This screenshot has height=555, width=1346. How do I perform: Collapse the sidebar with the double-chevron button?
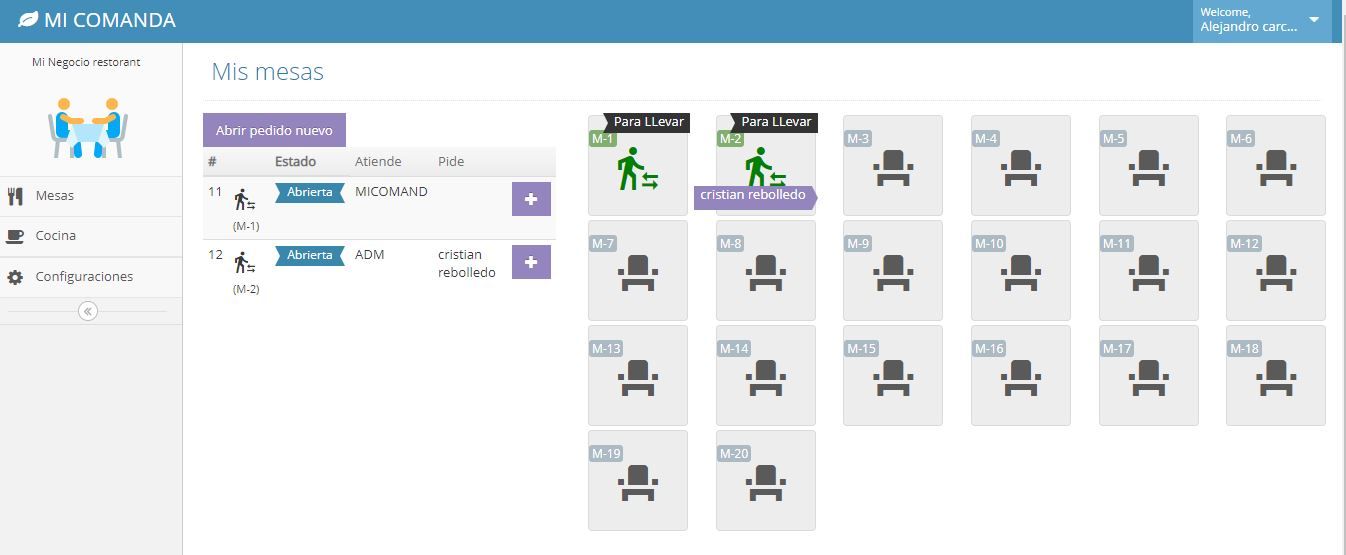tap(88, 311)
